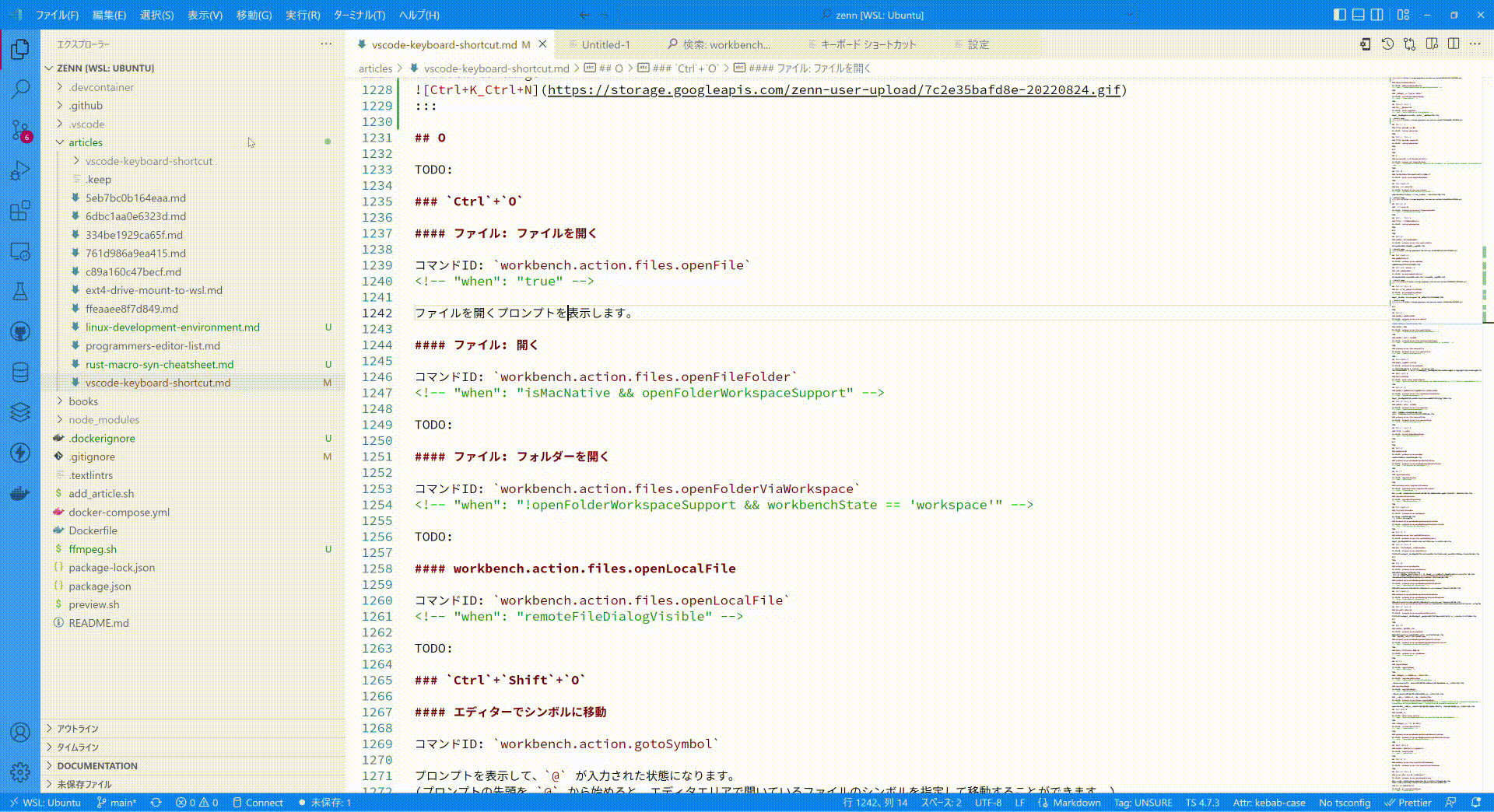This screenshot has width=1494, height=812.
Task: Click the zenn [WSL: Ubuntu] command center
Action: [878, 15]
